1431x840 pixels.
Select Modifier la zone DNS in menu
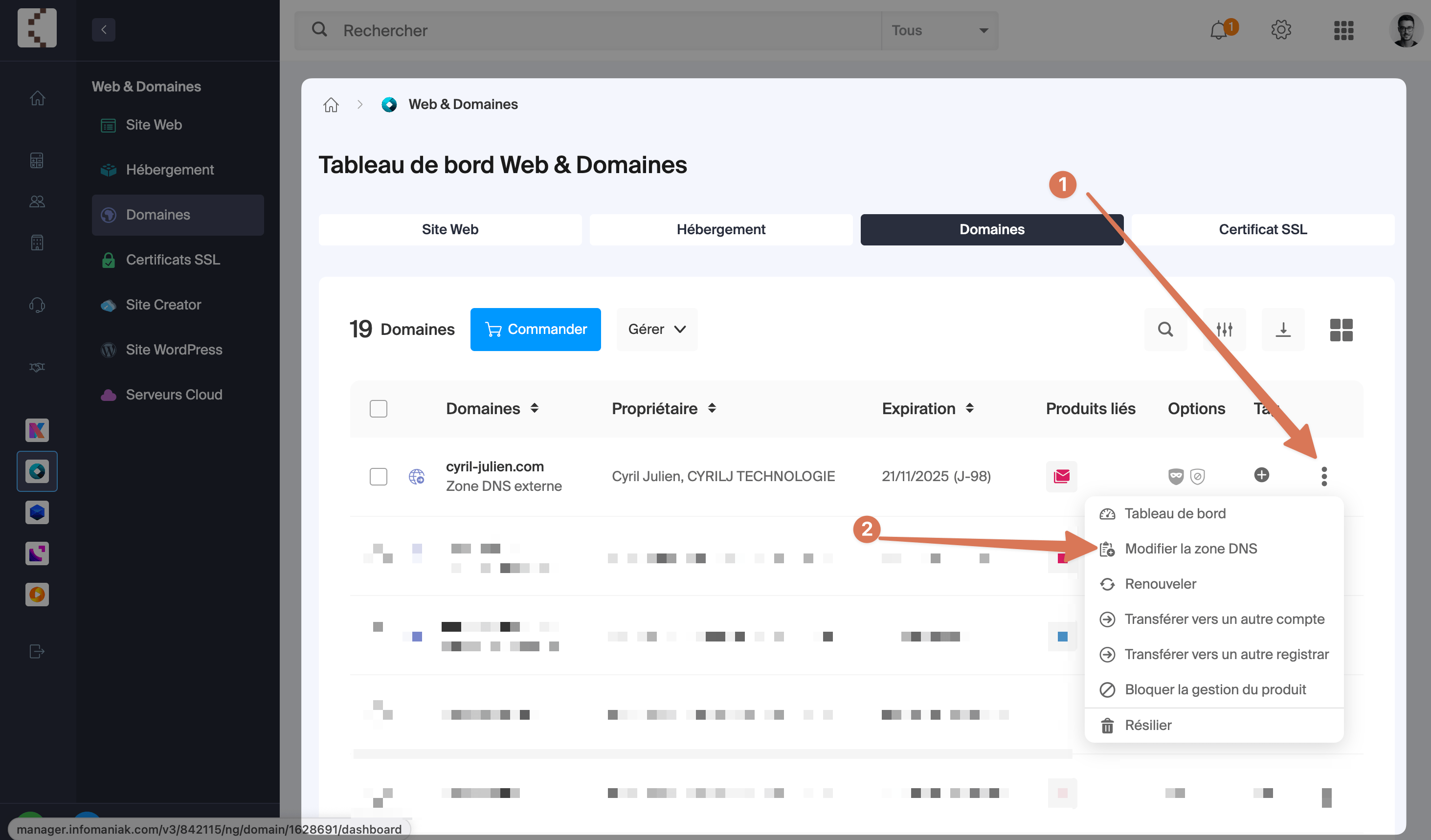[1191, 548]
